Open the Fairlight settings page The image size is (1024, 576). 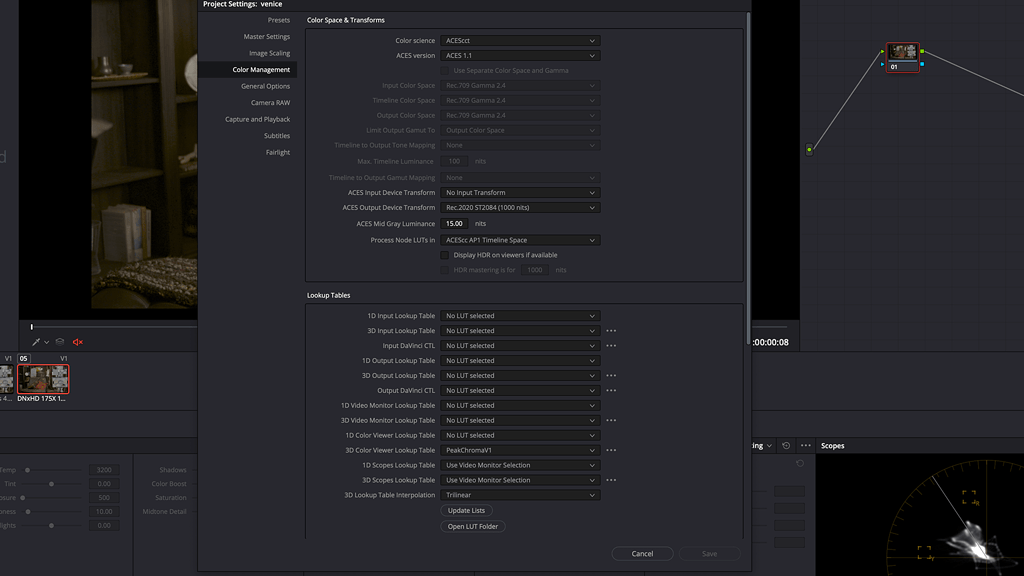pos(277,152)
